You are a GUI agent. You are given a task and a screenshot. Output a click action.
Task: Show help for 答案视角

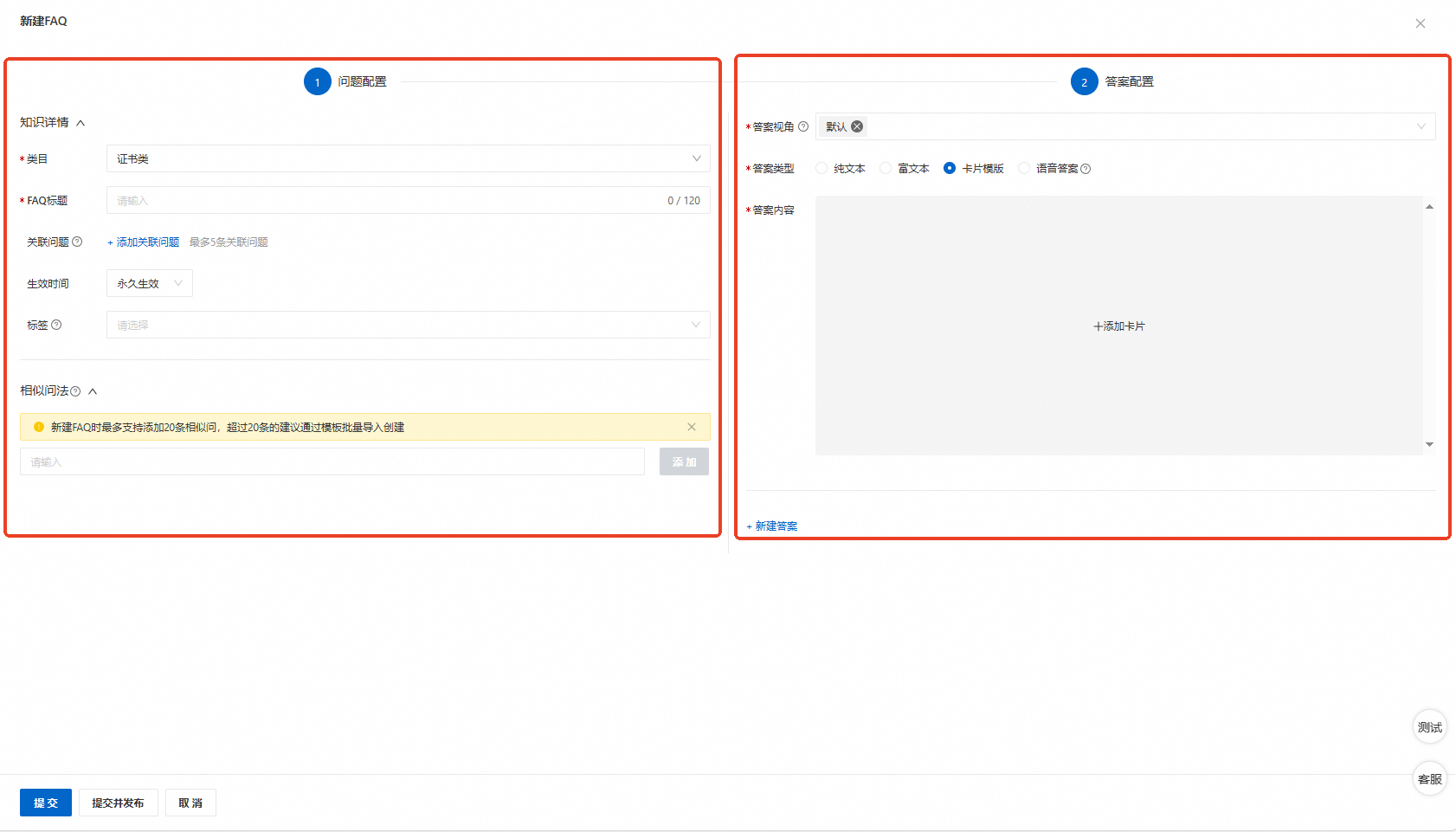coord(803,126)
